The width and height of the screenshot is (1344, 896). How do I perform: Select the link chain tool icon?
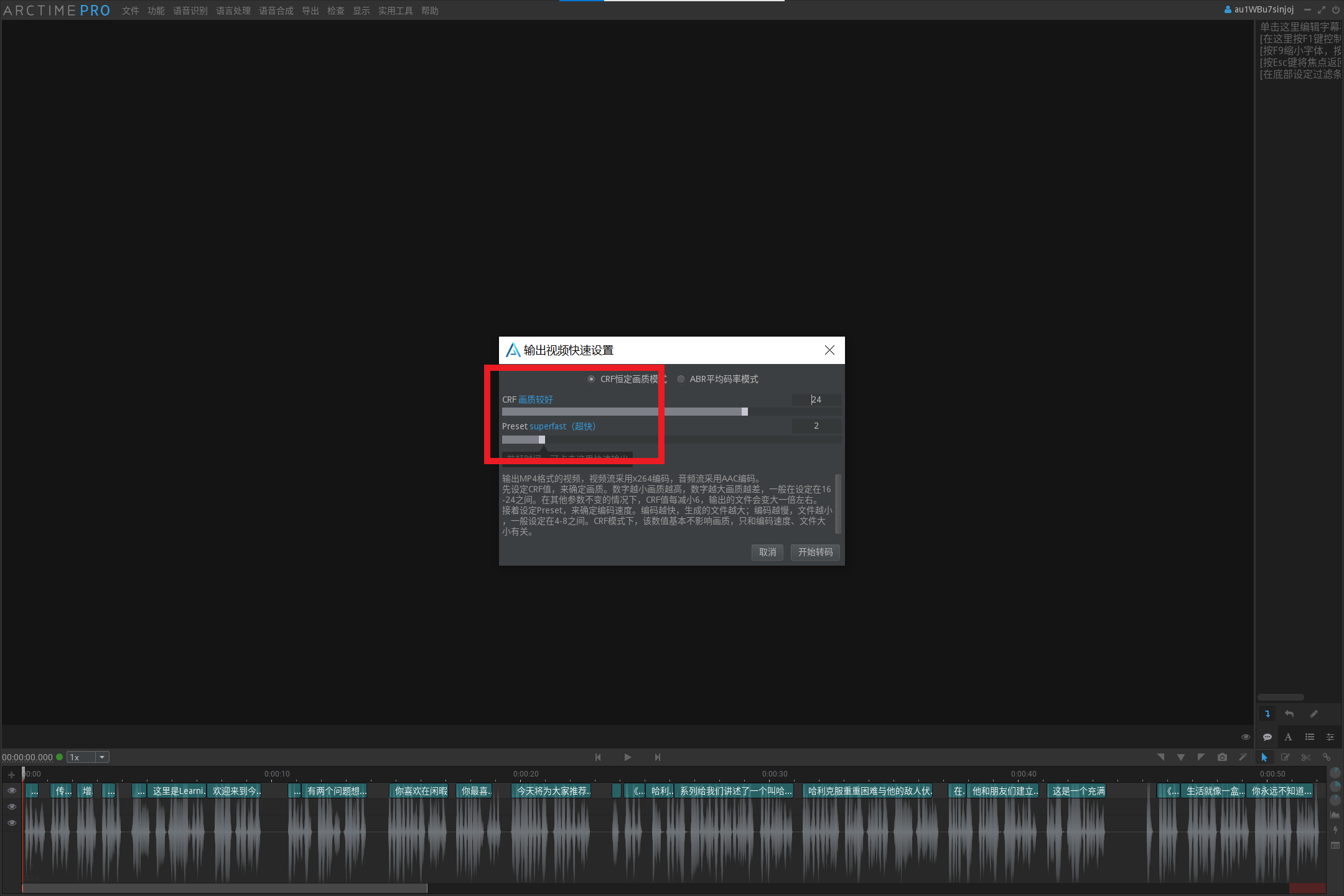click(x=1327, y=757)
